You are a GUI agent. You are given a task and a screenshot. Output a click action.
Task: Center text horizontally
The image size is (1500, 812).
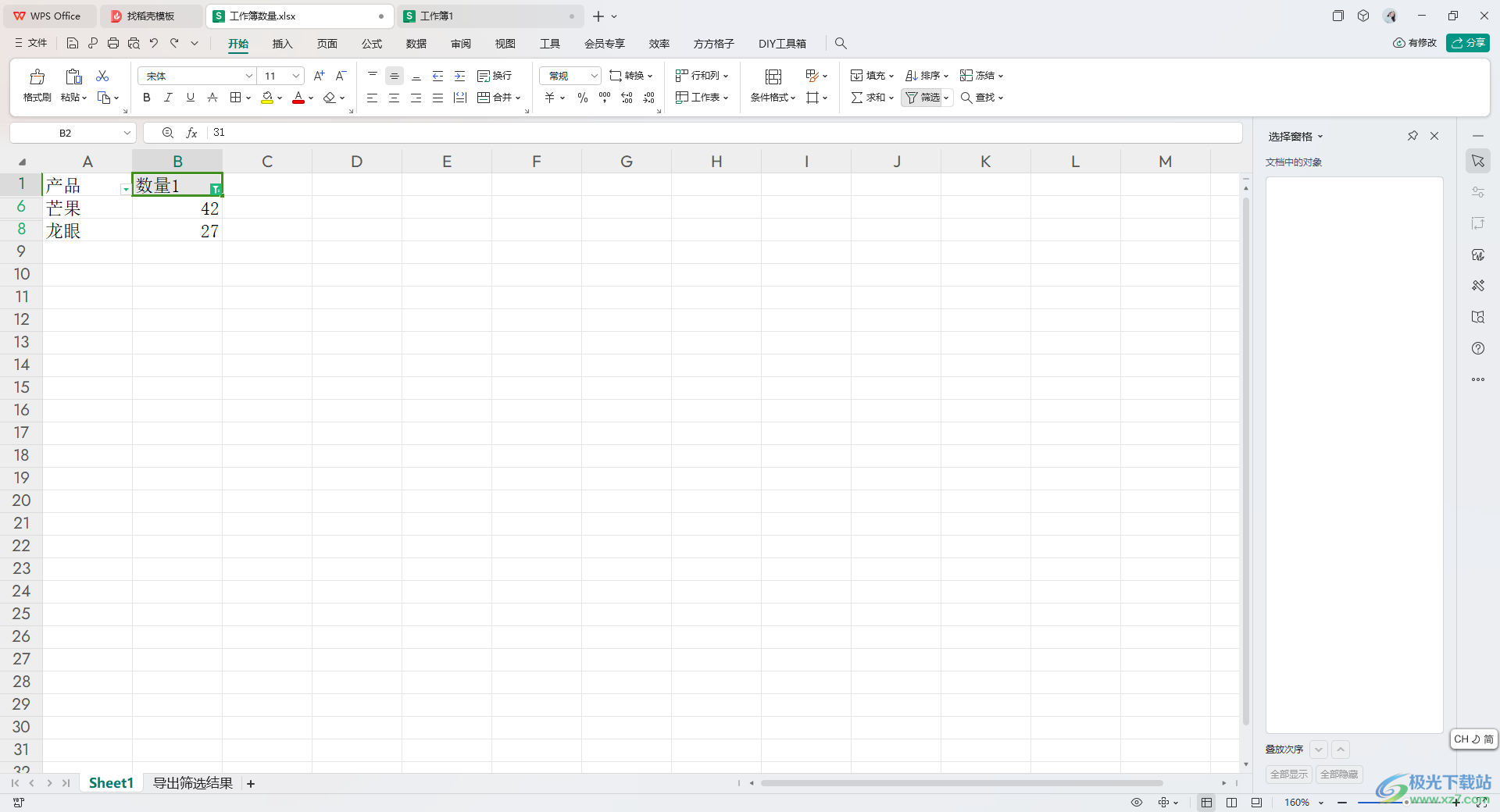pyautogui.click(x=395, y=98)
